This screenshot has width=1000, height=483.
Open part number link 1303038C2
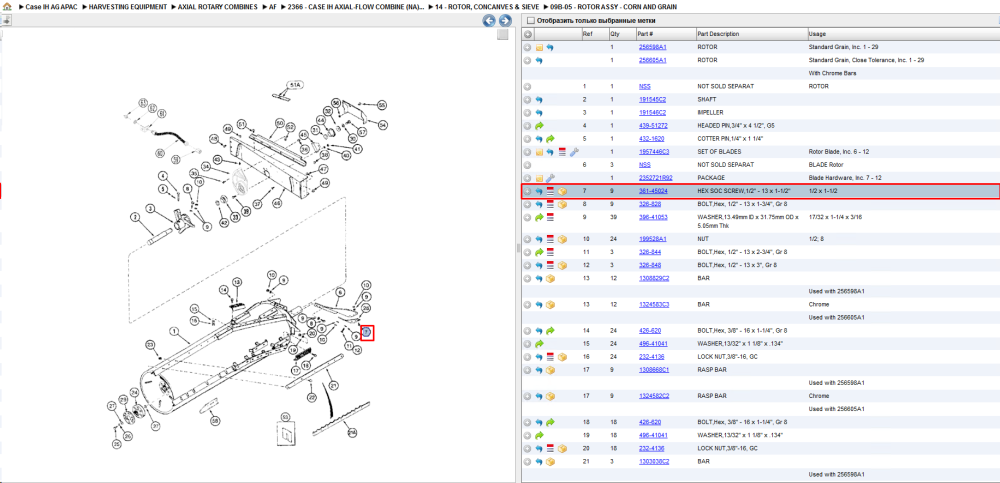(654, 461)
